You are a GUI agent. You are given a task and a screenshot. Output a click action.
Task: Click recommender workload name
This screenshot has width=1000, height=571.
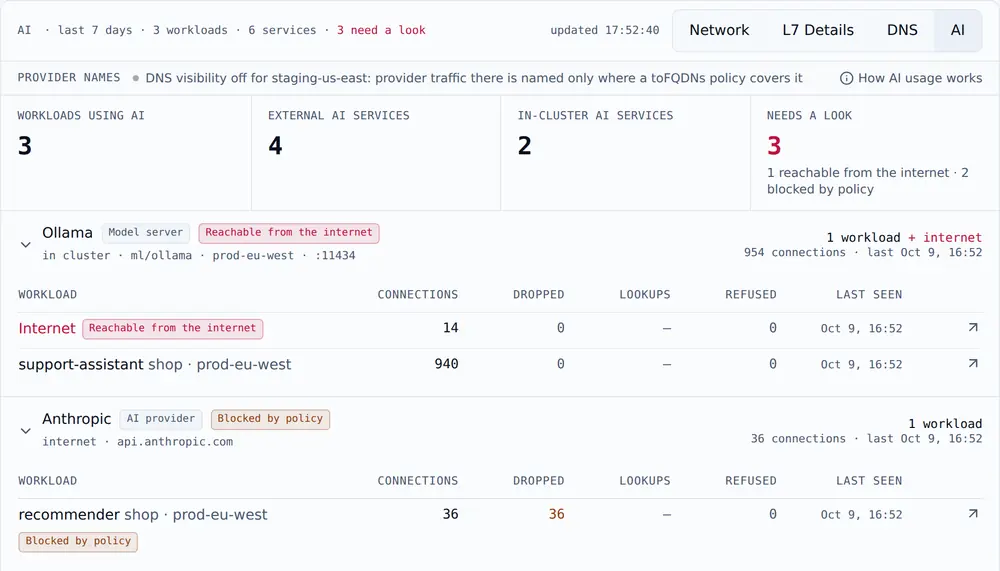(x=69, y=514)
